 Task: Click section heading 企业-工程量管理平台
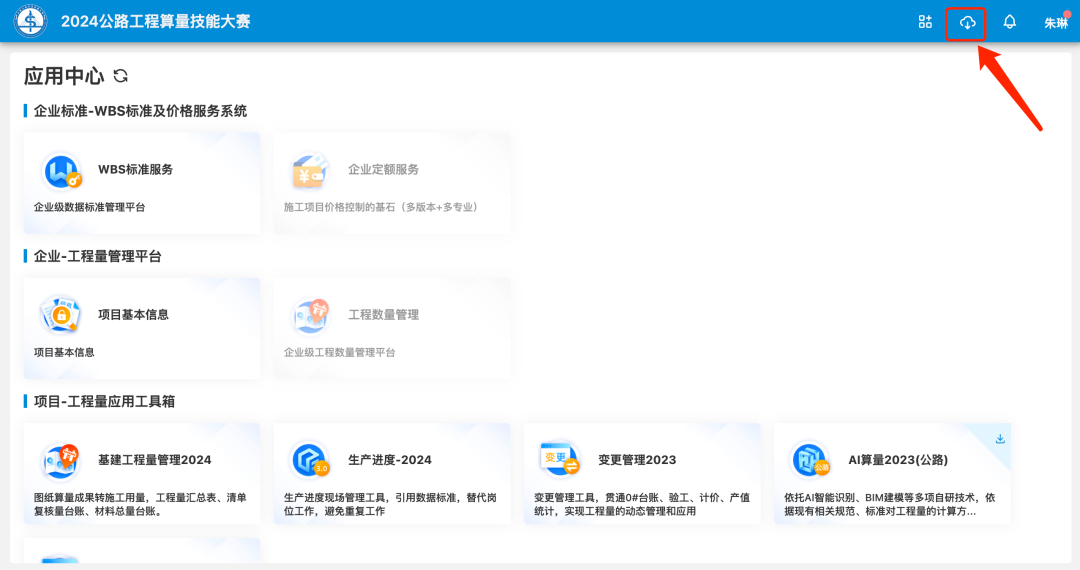tap(97, 256)
